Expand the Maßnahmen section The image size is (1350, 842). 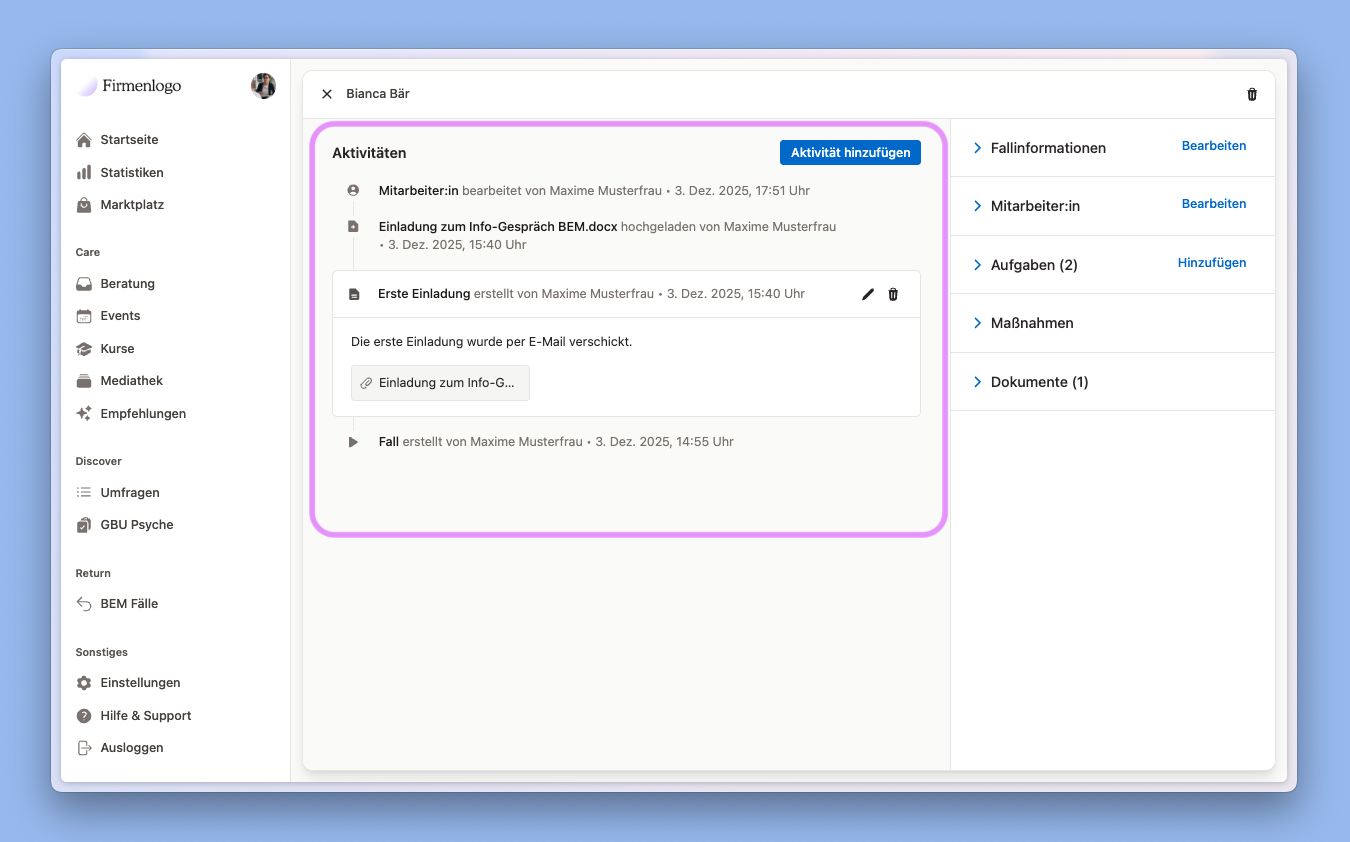pyautogui.click(x=977, y=323)
